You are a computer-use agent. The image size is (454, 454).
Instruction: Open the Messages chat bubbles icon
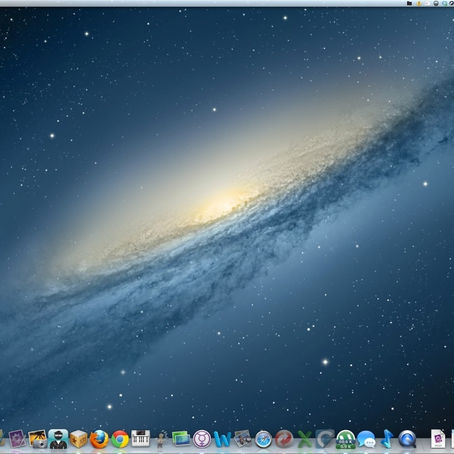click(x=366, y=439)
